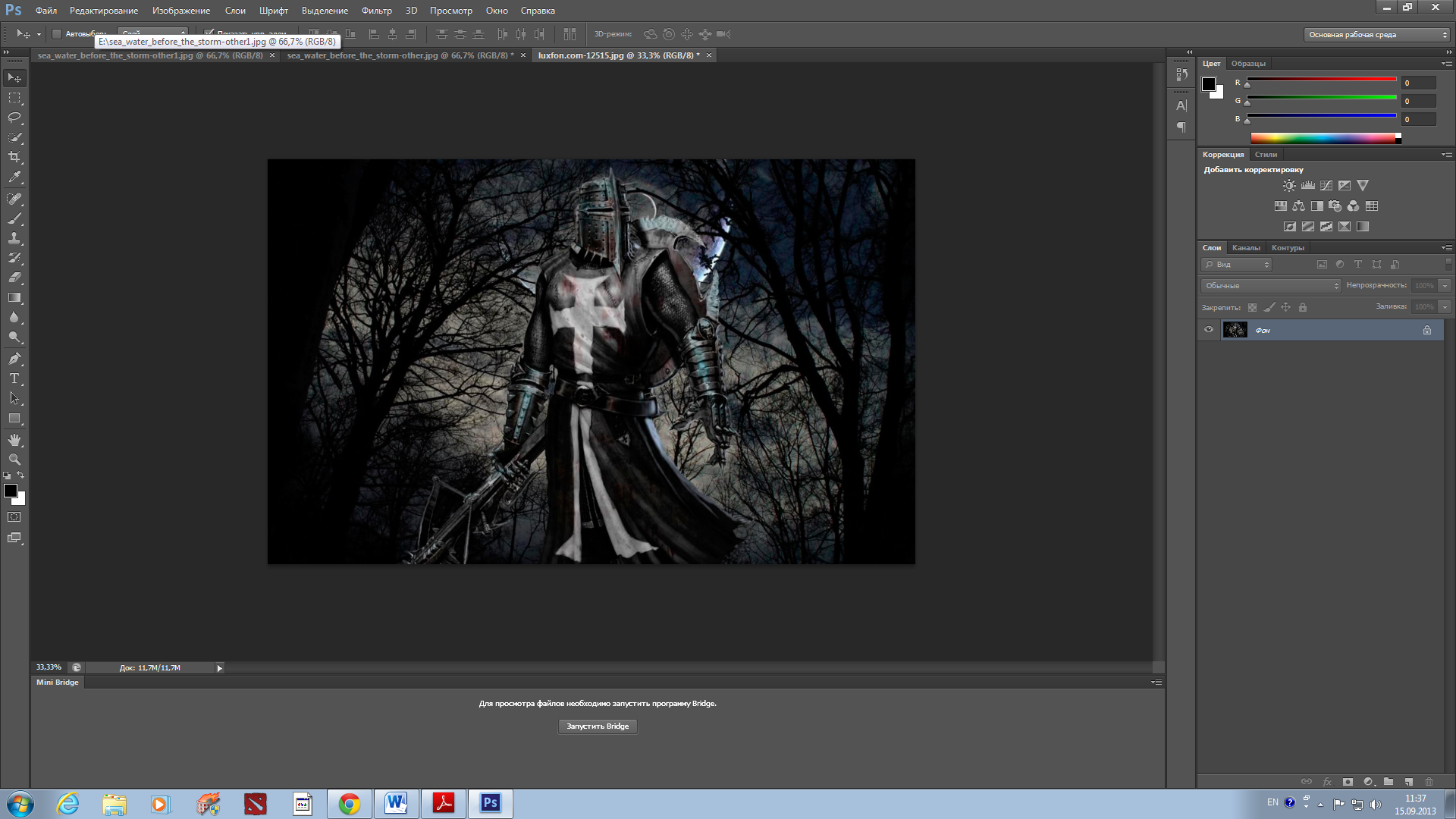Add a Levels adjustment
1456x819 pixels.
1308,185
